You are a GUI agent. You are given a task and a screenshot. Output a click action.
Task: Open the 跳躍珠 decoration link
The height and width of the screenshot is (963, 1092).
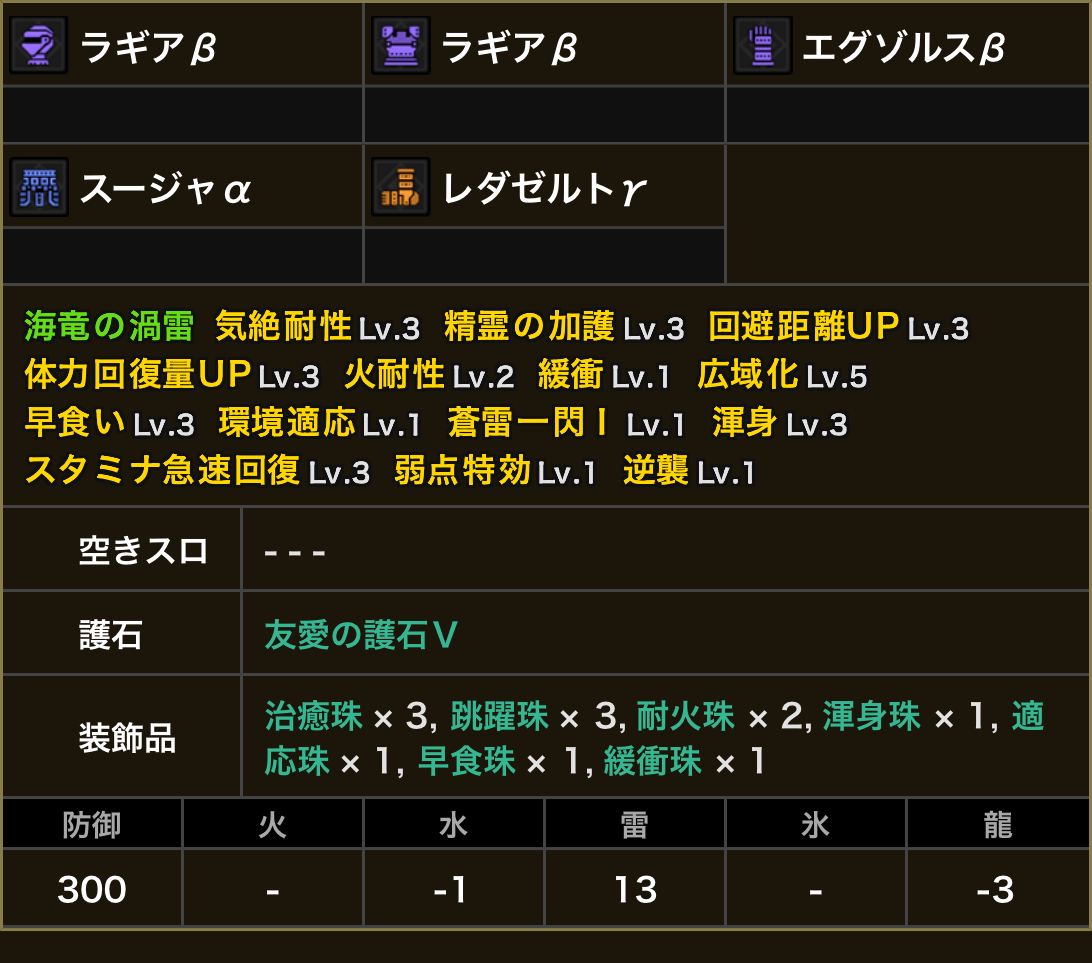point(500,716)
